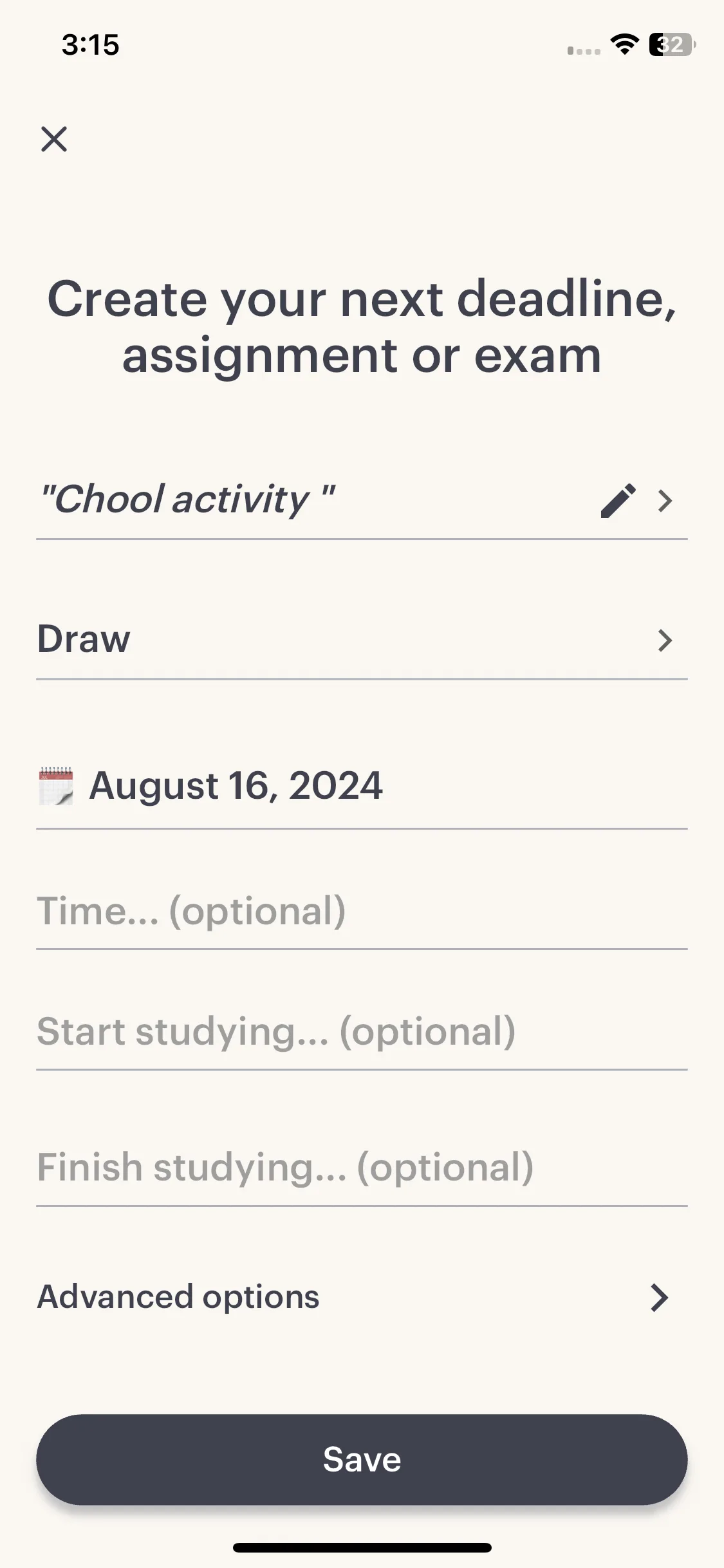Image resolution: width=724 pixels, height=1568 pixels.
Task: Open Advanced options
Action: tap(362, 1297)
